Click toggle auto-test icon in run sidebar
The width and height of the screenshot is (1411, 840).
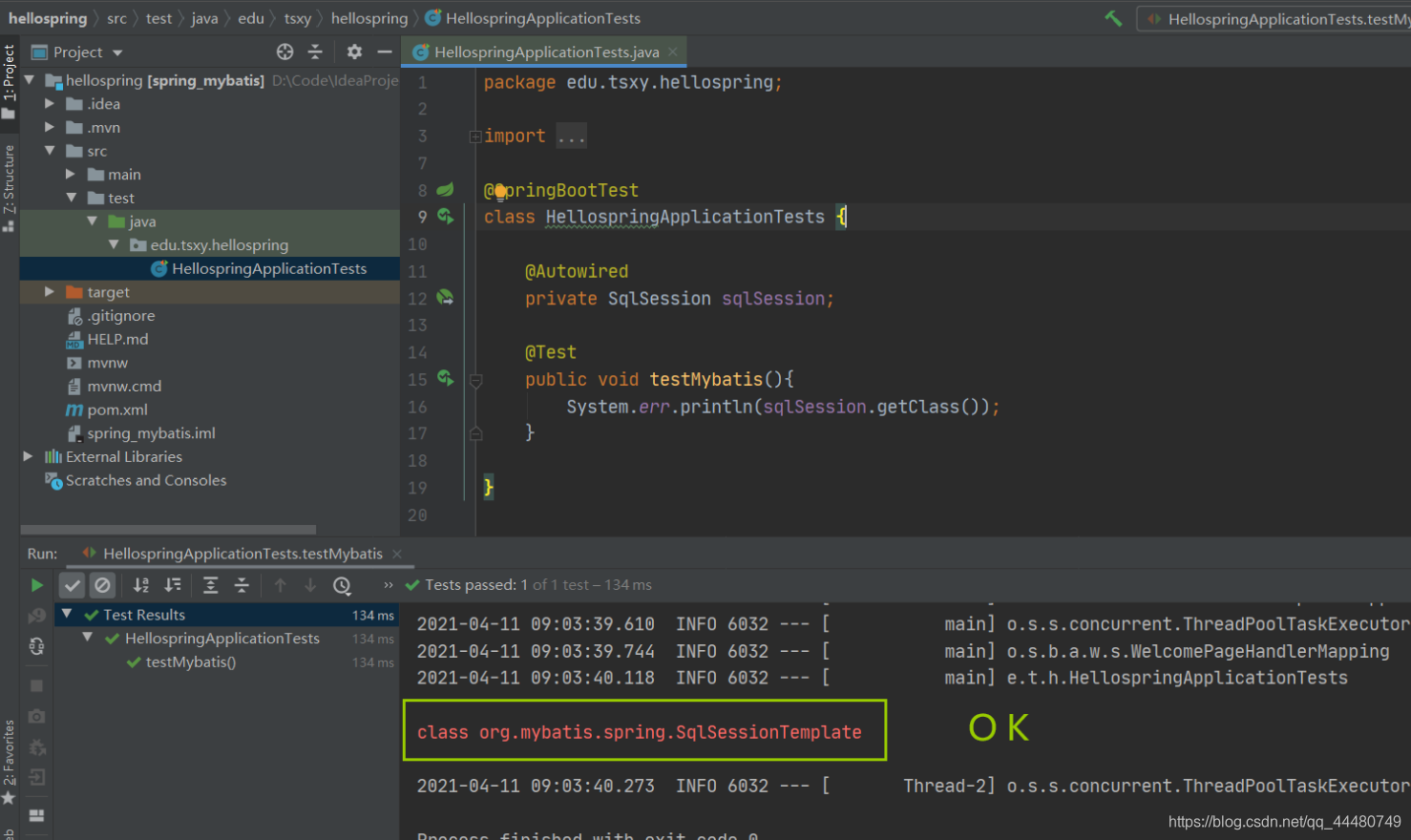click(x=36, y=646)
